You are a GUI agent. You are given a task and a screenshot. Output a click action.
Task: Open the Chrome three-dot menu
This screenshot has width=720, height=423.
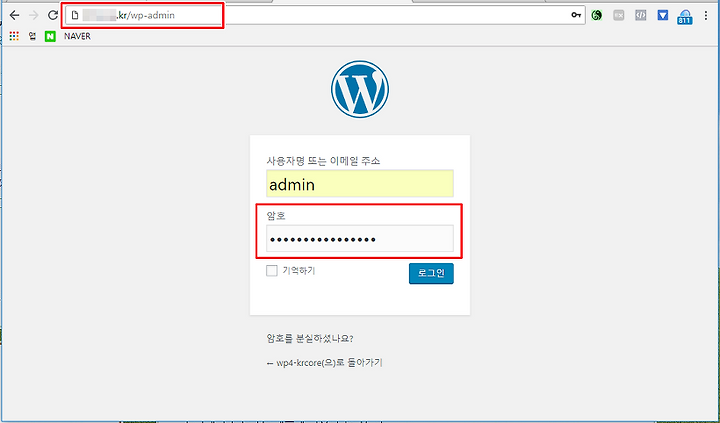point(706,16)
